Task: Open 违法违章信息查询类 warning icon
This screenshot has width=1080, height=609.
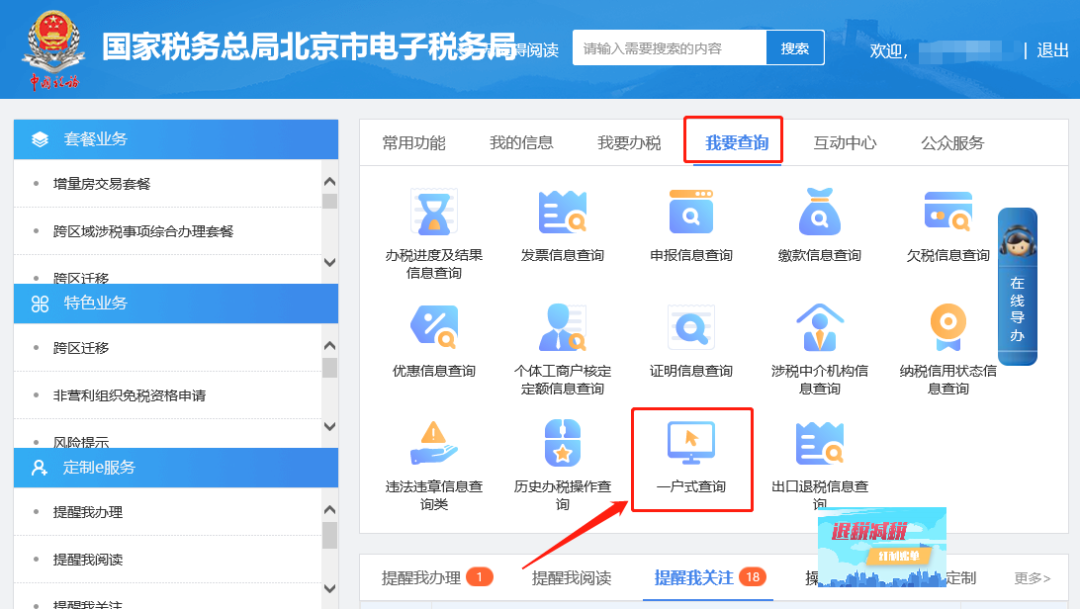Action: tap(433, 443)
